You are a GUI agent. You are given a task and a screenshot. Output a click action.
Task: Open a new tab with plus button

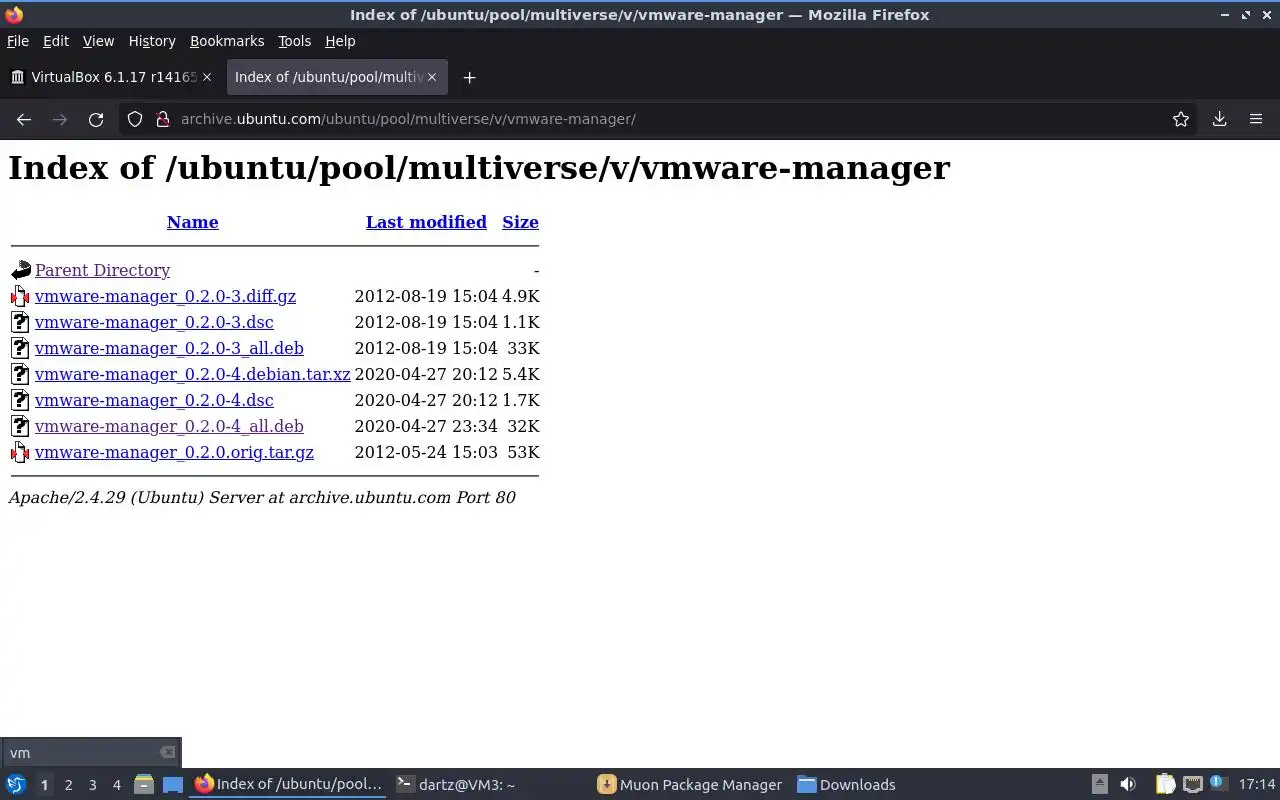pos(469,77)
